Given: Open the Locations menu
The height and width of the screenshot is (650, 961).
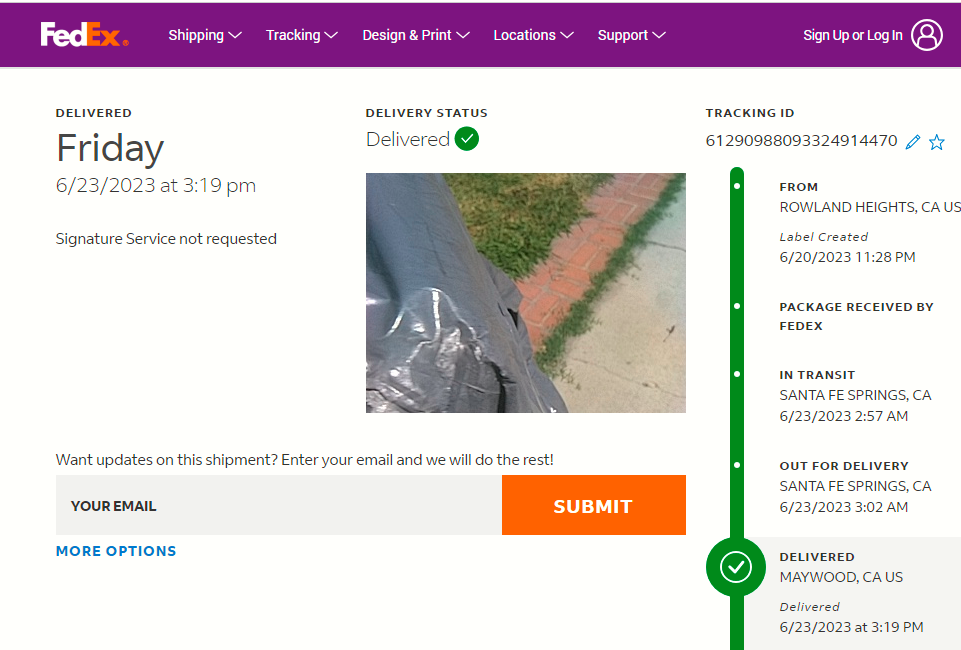Looking at the screenshot, I should (x=533, y=35).
